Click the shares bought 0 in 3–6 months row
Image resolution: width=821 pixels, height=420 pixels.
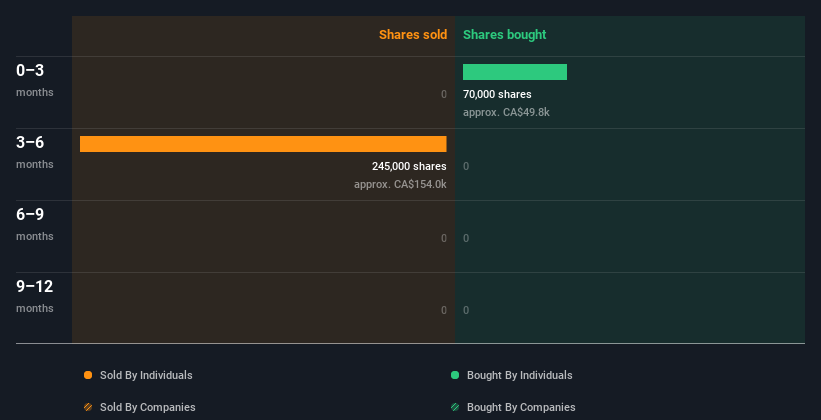466,167
